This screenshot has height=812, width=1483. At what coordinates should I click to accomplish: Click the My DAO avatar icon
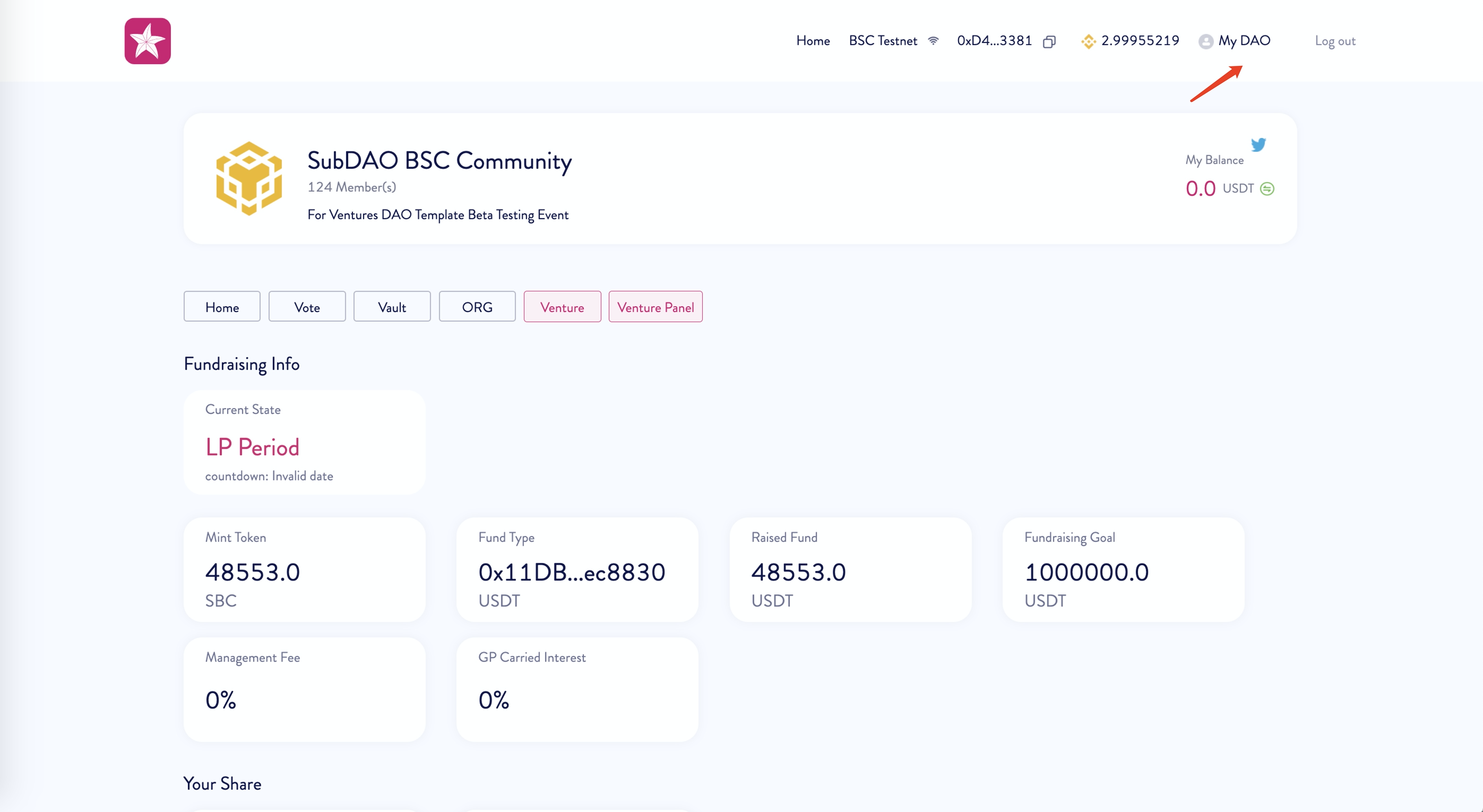pos(1205,41)
